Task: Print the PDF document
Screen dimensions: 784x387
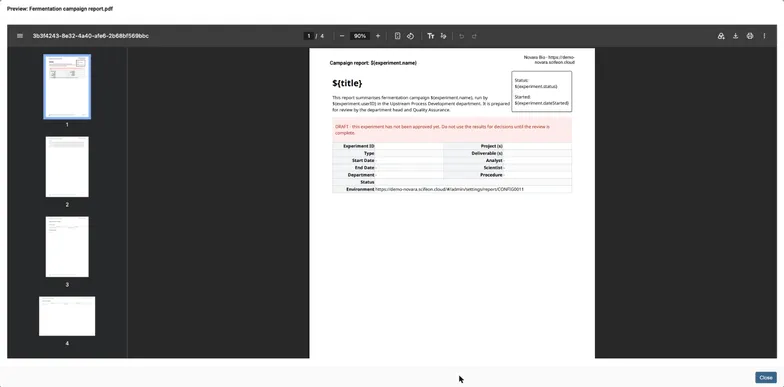Action: coord(750,36)
